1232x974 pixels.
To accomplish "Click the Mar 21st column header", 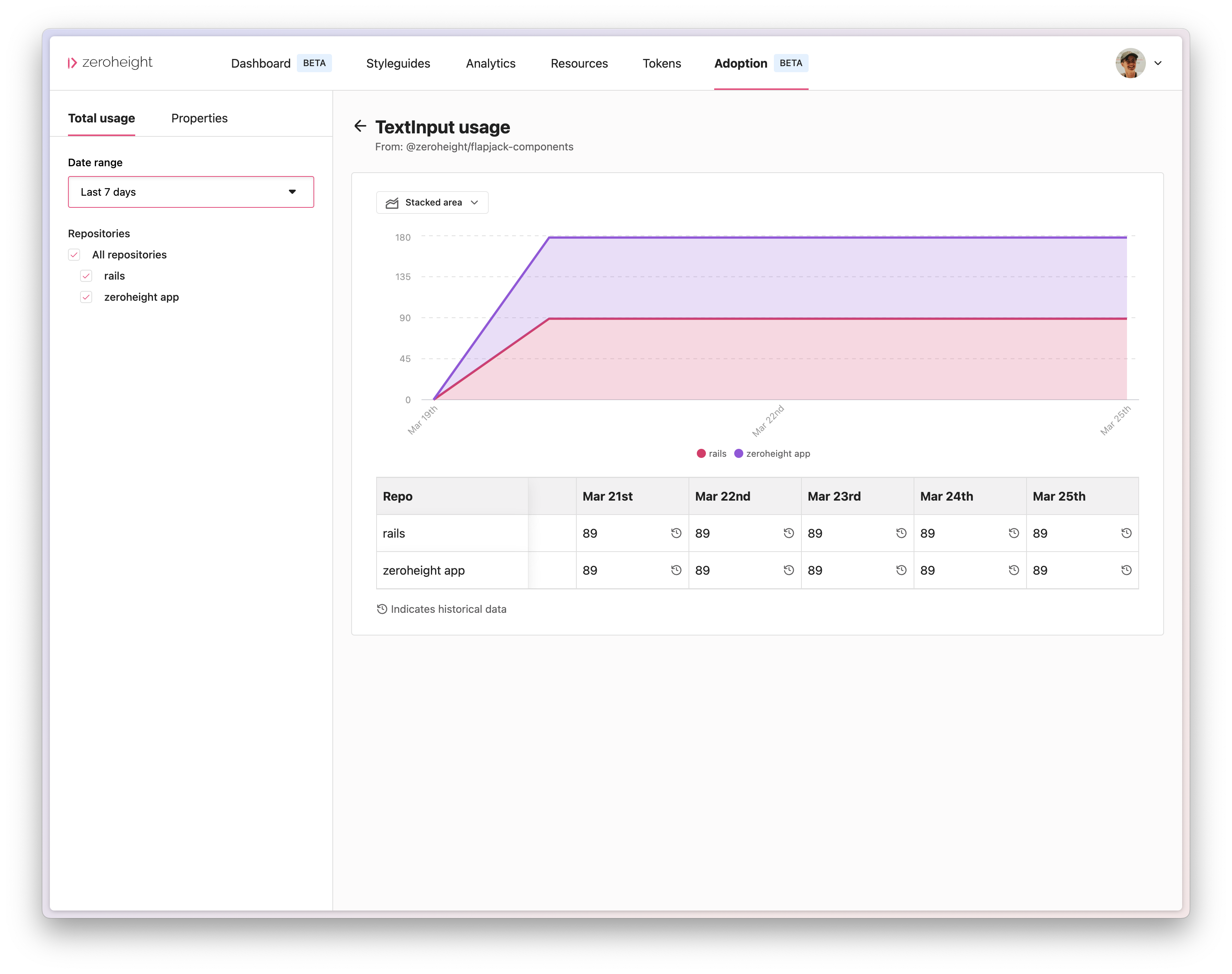I will pyautogui.click(x=632, y=496).
